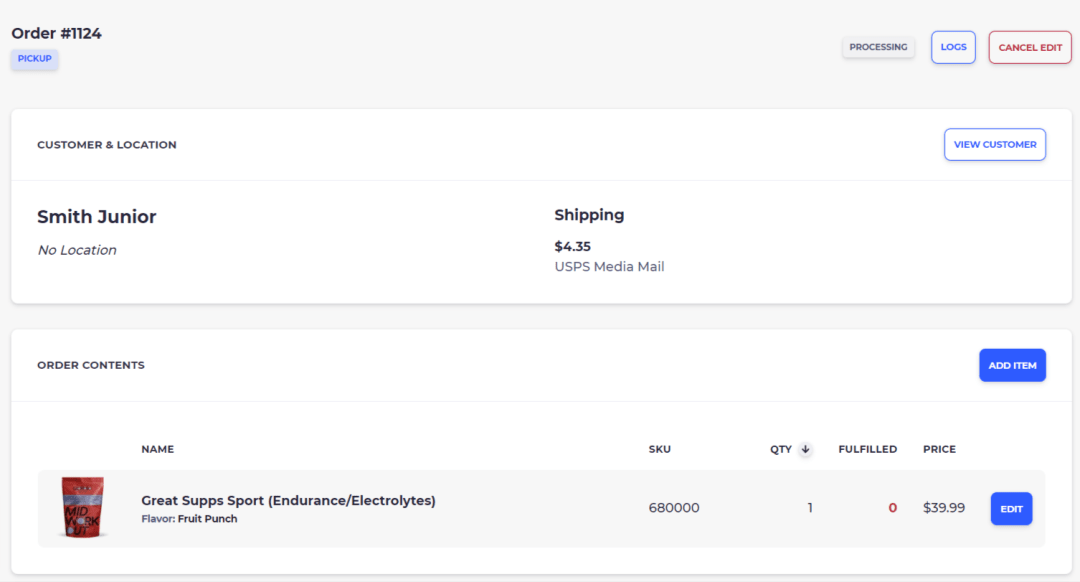The height and width of the screenshot is (582, 1080).
Task: Add an item to order contents
Action: tap(1012, 365)
